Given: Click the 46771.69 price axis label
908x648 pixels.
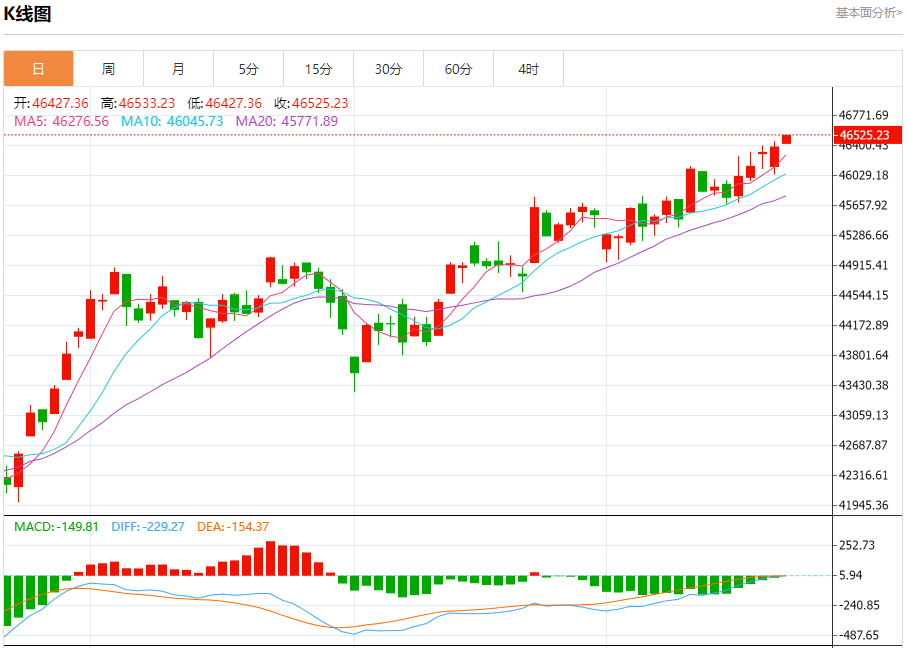Looking at the screenshot, I should coord(863,115).
